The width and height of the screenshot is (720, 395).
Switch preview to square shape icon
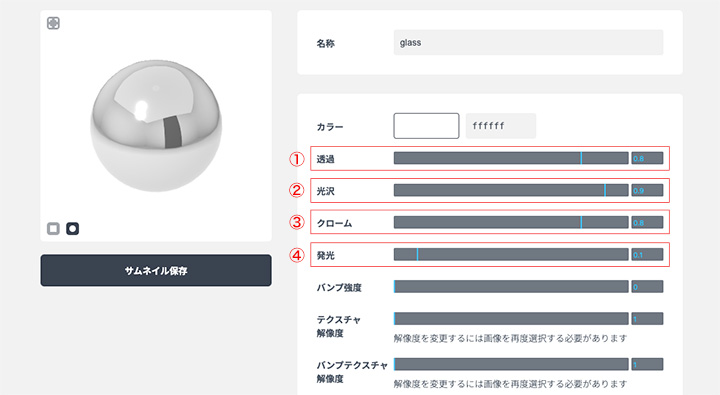pyautogui.click(x=53, y=228)
